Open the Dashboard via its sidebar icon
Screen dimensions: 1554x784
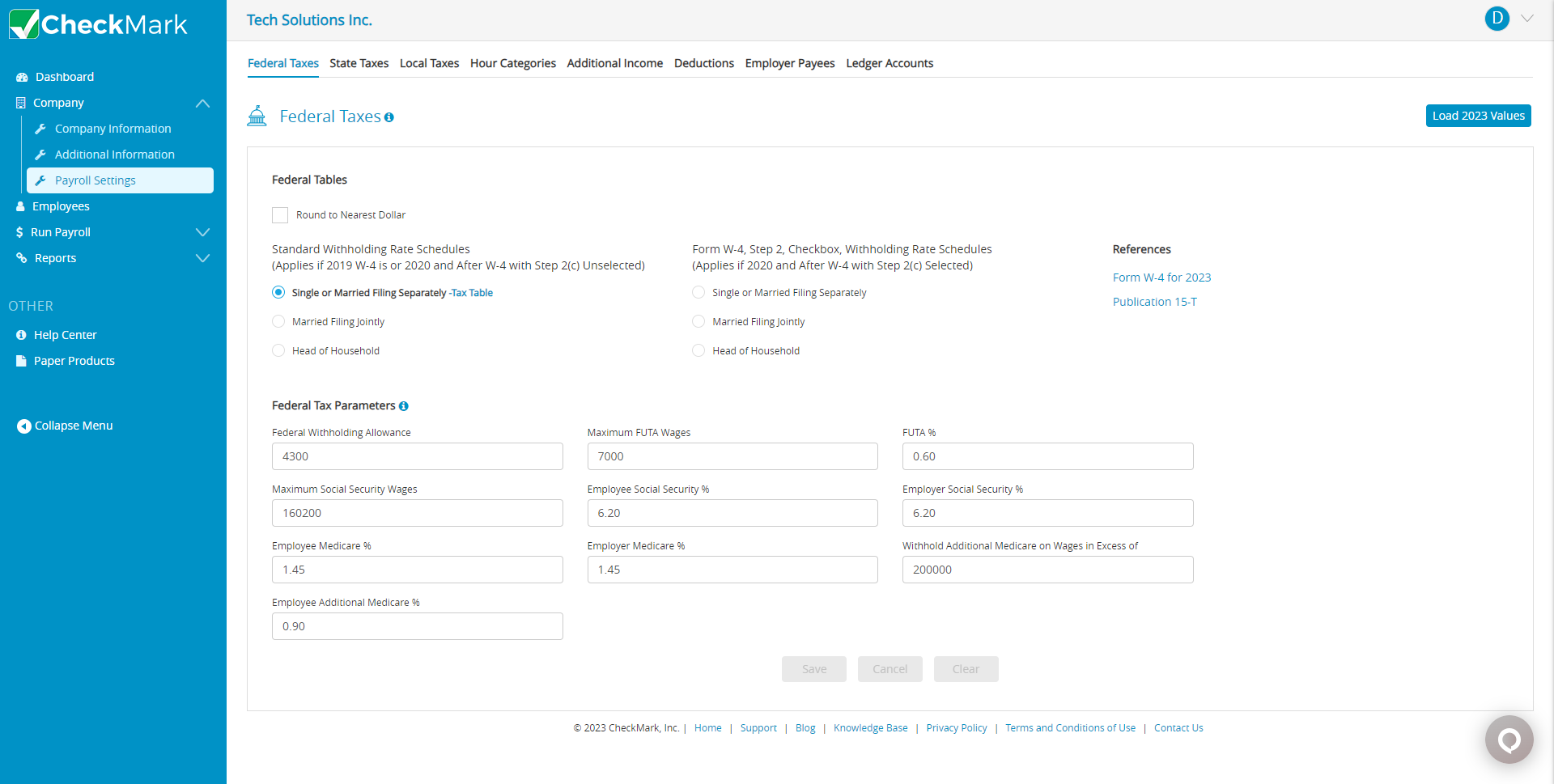coord(22,77)
